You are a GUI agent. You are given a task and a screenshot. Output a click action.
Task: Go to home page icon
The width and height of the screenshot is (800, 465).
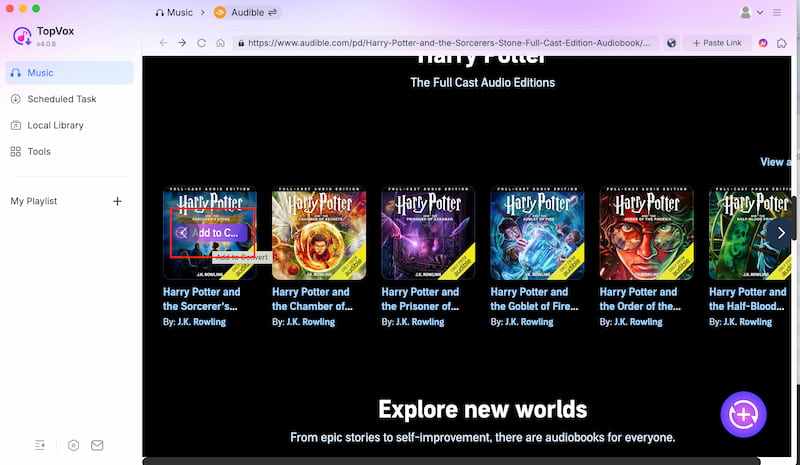click(220, 43)
